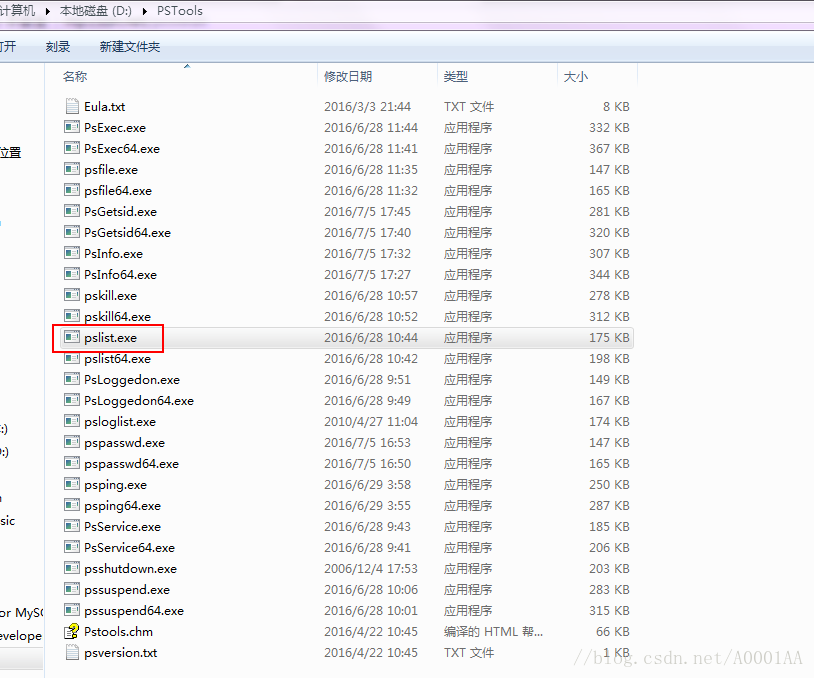Select the psfile64.exe icon
The height and width of the screenshot is (678, 814).
(72, 190)
